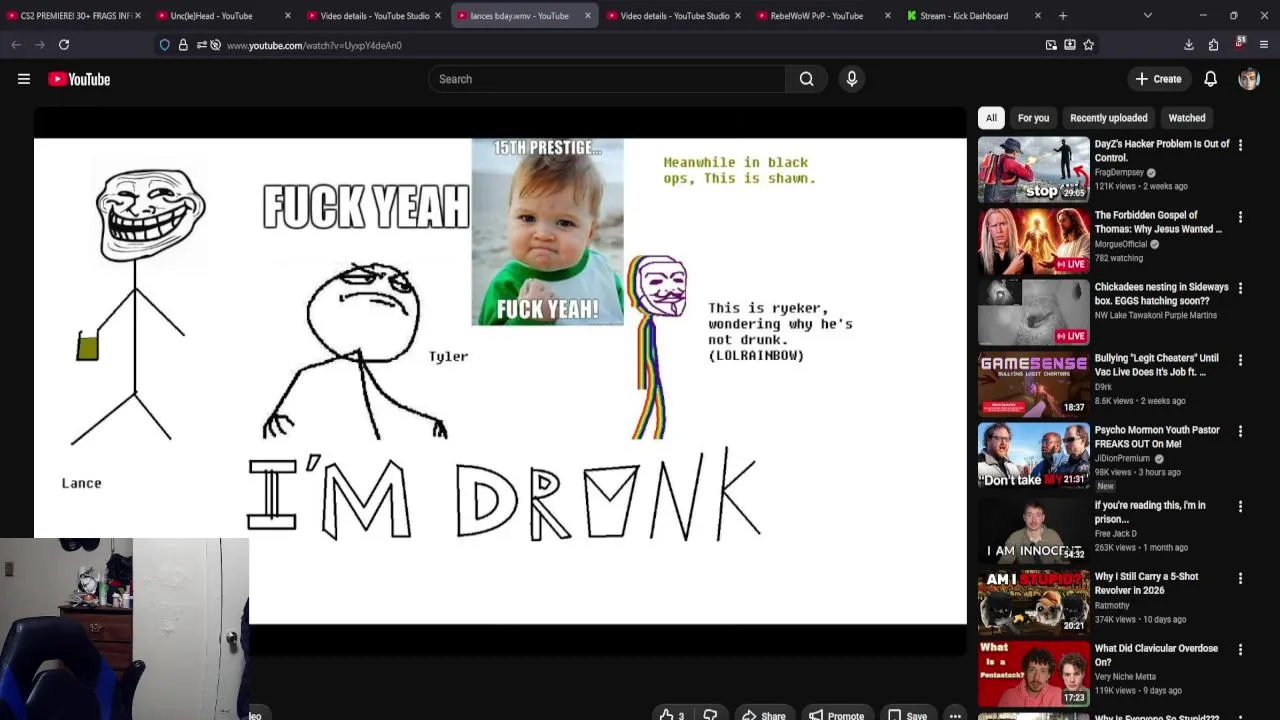Open the browser application menu

coord(1264,45)
